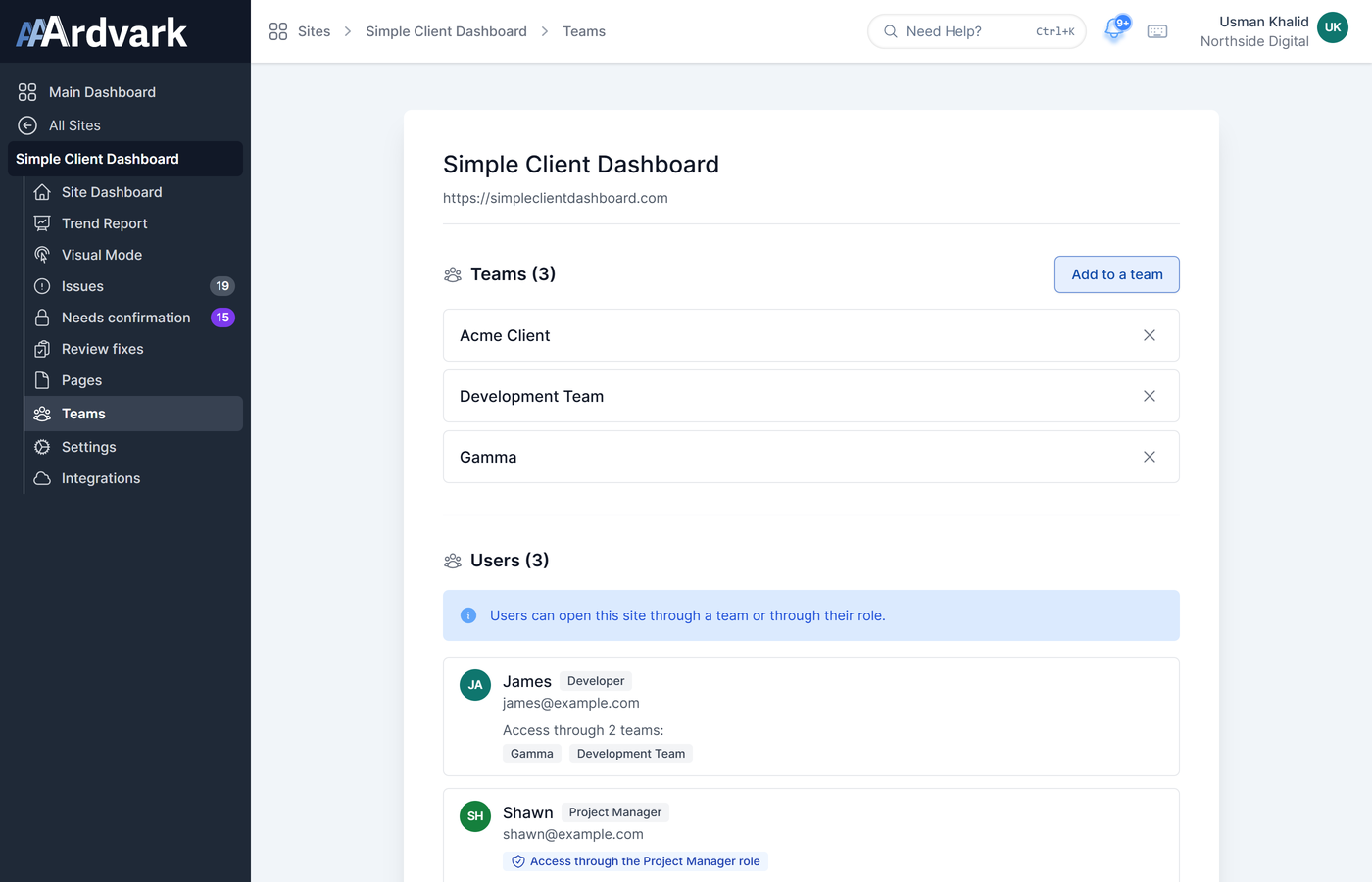
Task: Open Simple Client Dashboard breadcrumb
Action: pyautogui.click(x=446, y=31)
